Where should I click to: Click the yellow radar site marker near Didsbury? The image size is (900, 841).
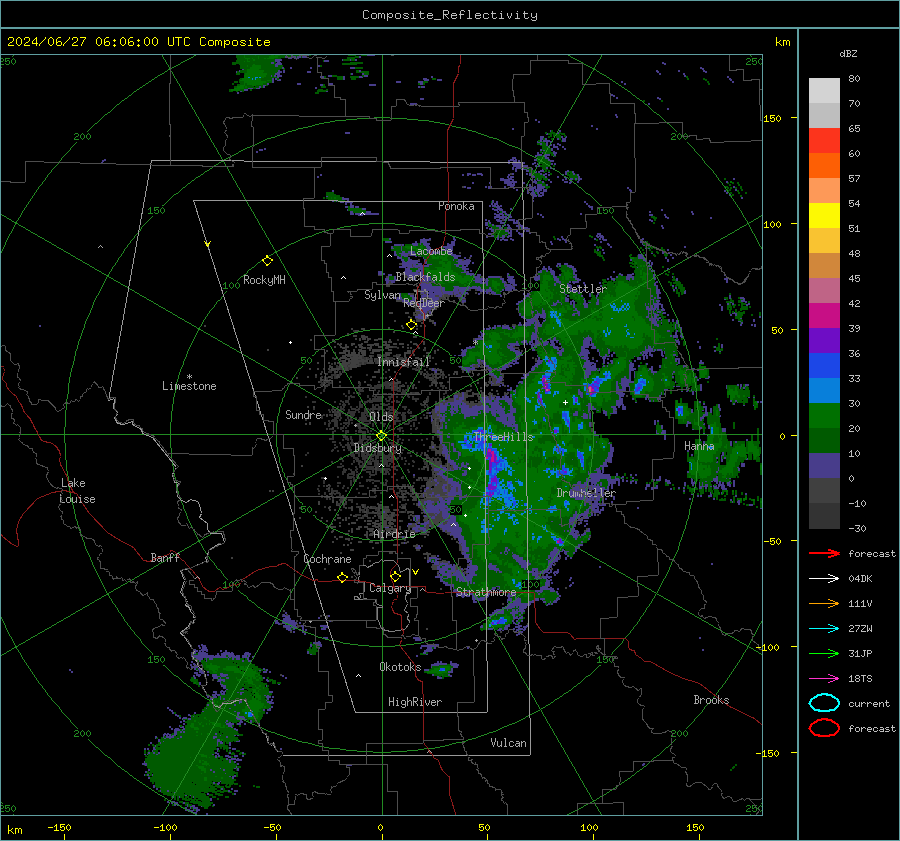pyautogui.click(x=382, y=436)
